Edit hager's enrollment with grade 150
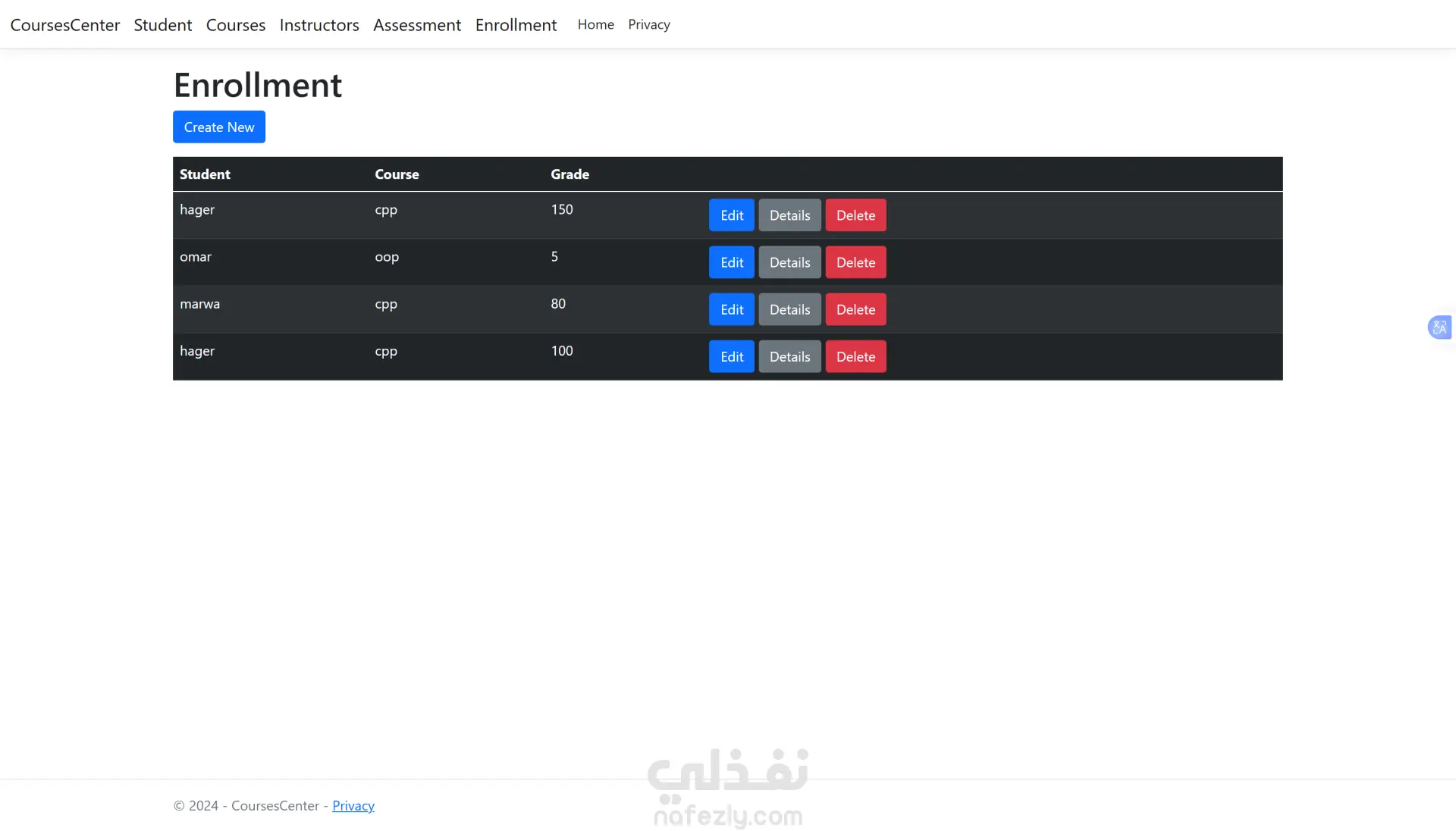This screenshot has height=831, width=1456. click(731, 215)
